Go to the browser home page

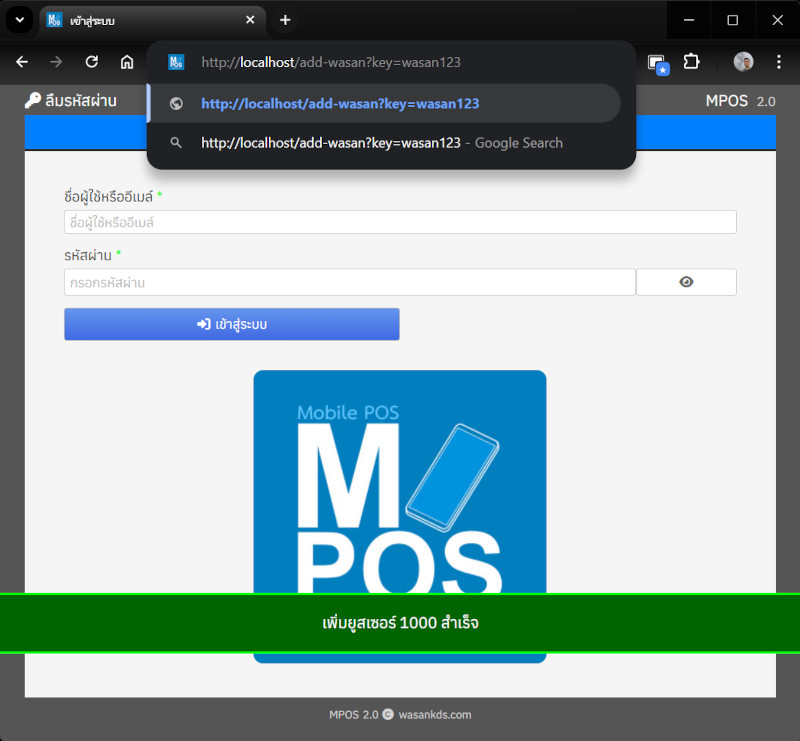pyautogui.click(x=127, y=62)
